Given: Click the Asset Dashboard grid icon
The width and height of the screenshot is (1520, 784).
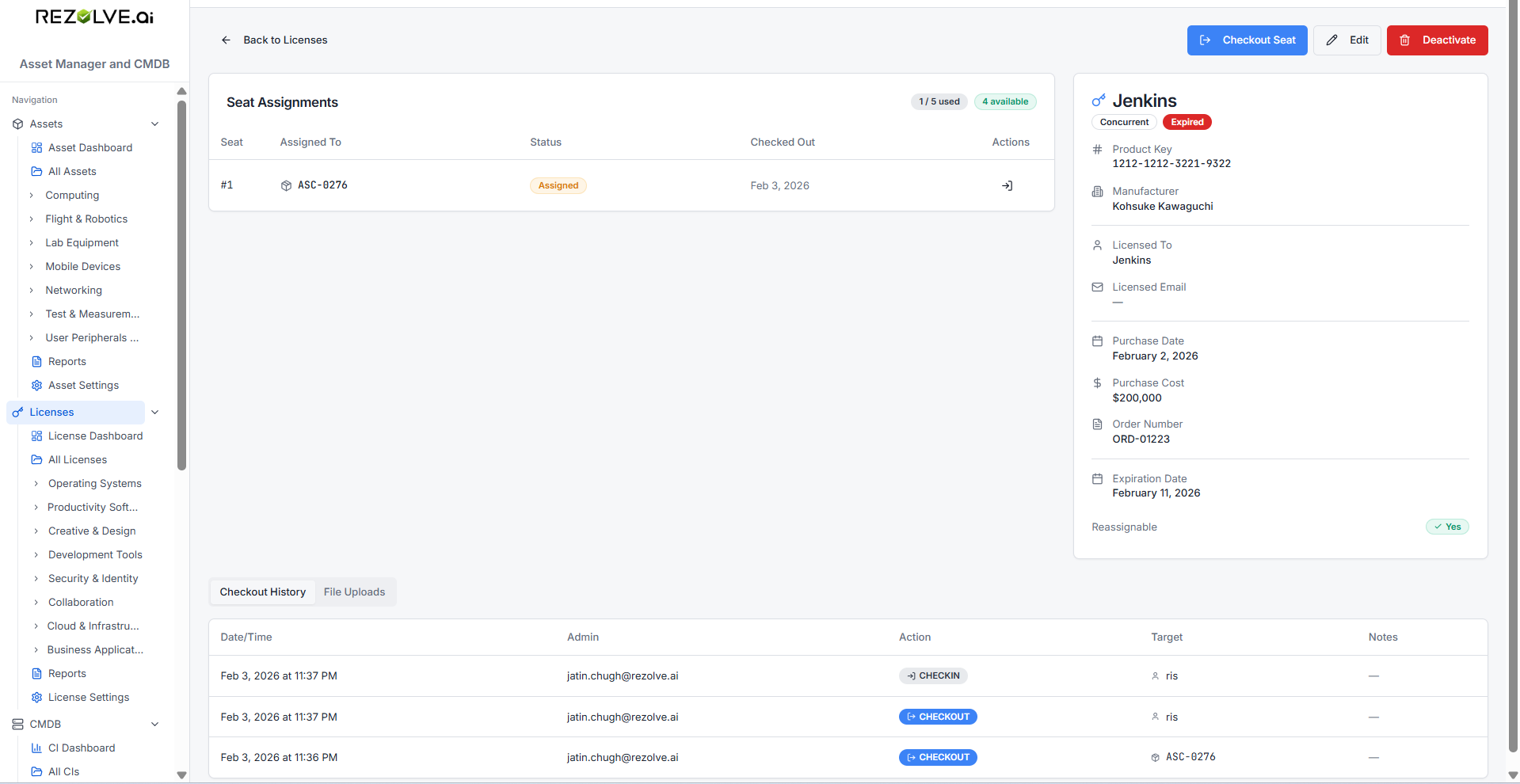Looking at the screenshot, I should tap(36, 148).
